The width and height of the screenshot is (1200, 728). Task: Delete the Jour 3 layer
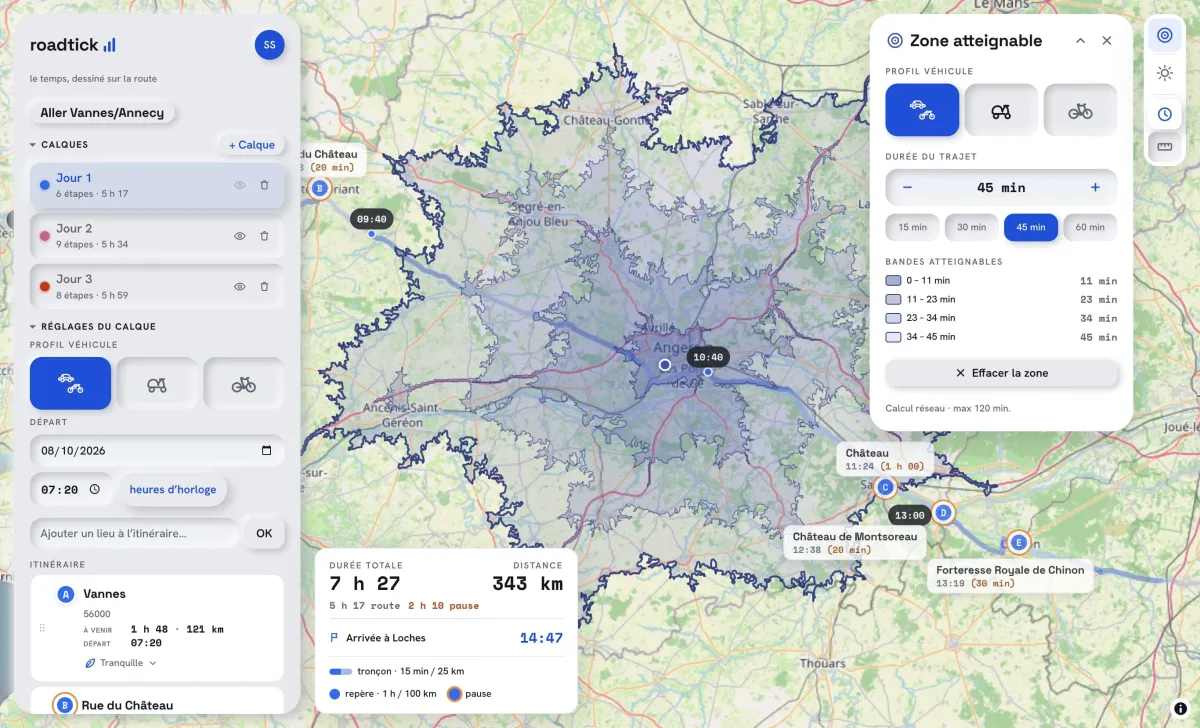click(x=264, y=286)
